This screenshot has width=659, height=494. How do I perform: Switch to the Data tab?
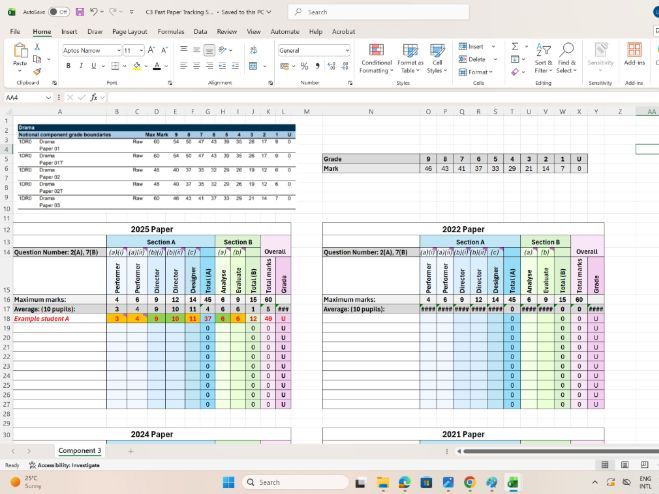tap(200, 32)
